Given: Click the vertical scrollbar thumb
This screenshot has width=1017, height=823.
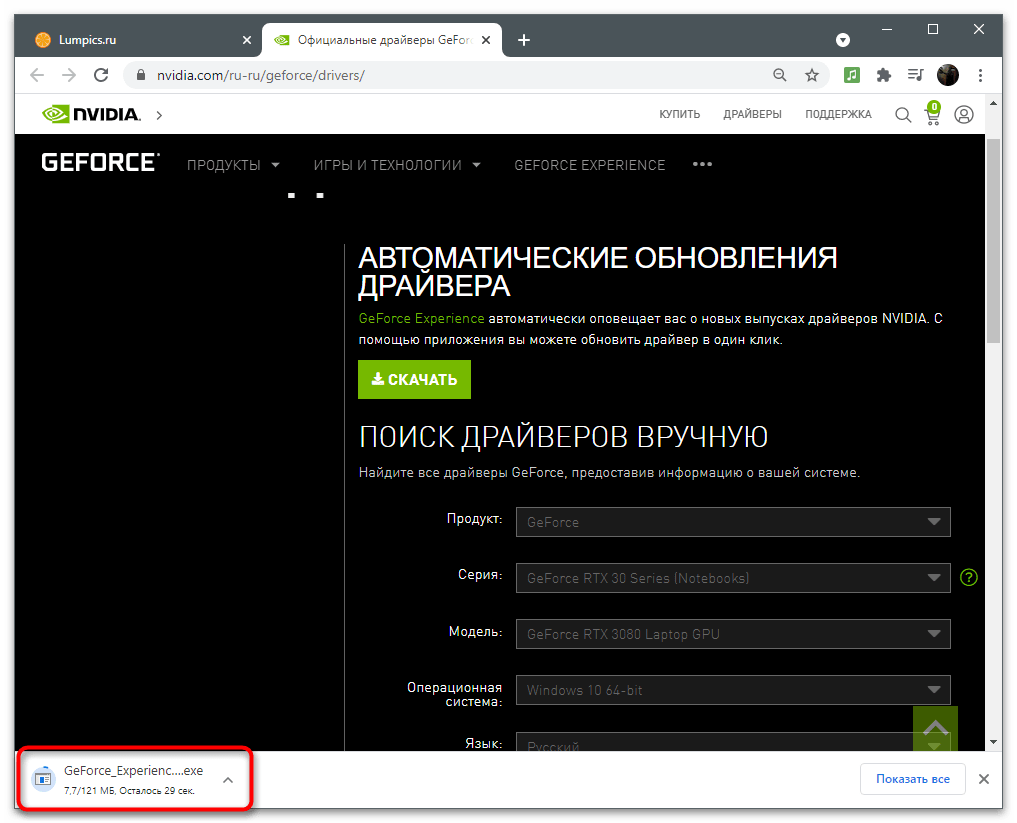Looking at the screenshot, I should (x=993, y=240).
